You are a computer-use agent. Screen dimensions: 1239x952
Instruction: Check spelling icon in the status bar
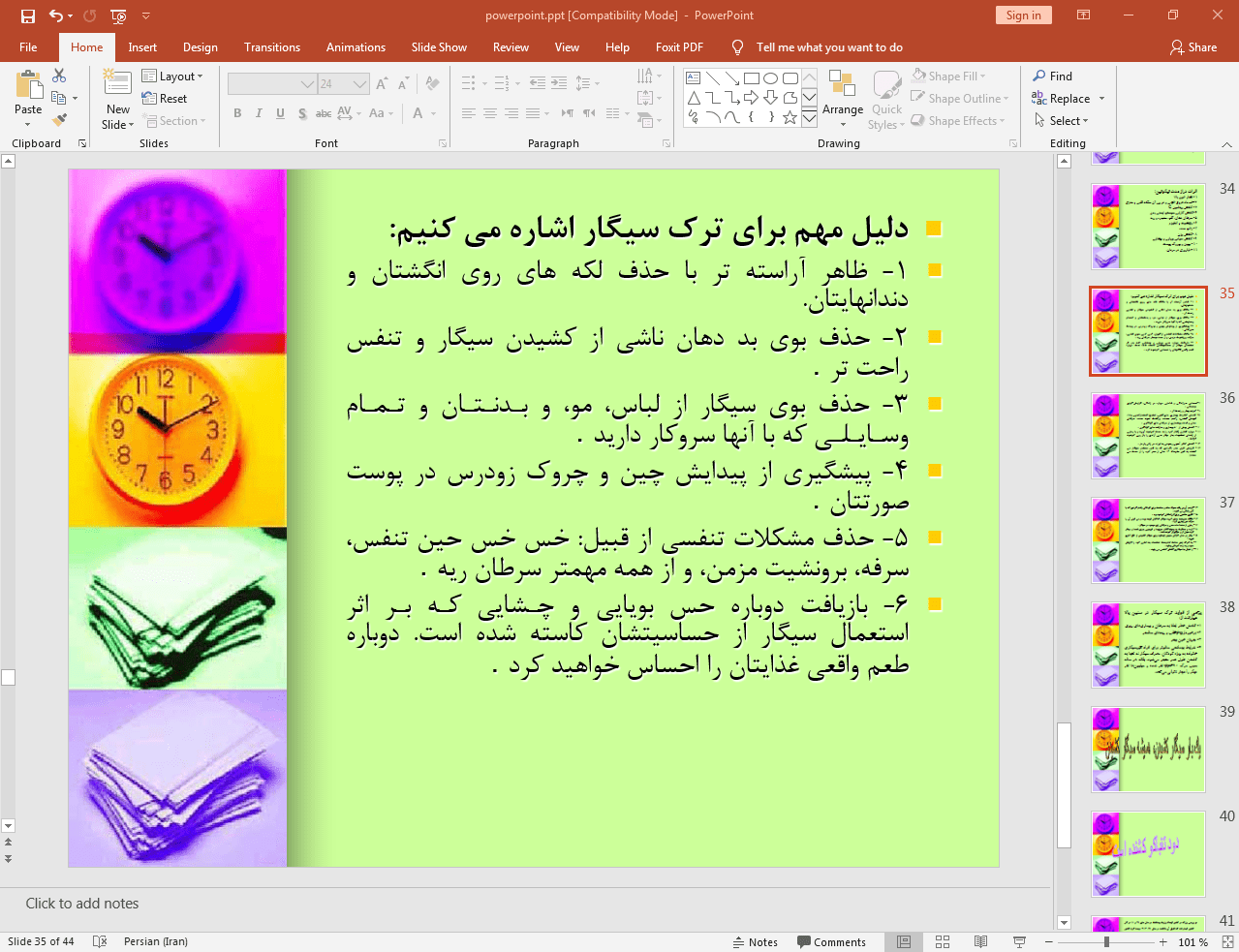[99, 941]
